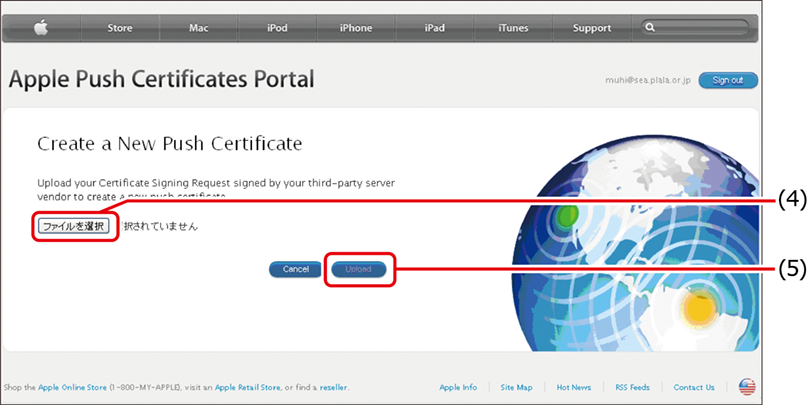Click the Sign out button
This screenshot has height=405, width=810.
pyautogui.click(x=728, y=81)
